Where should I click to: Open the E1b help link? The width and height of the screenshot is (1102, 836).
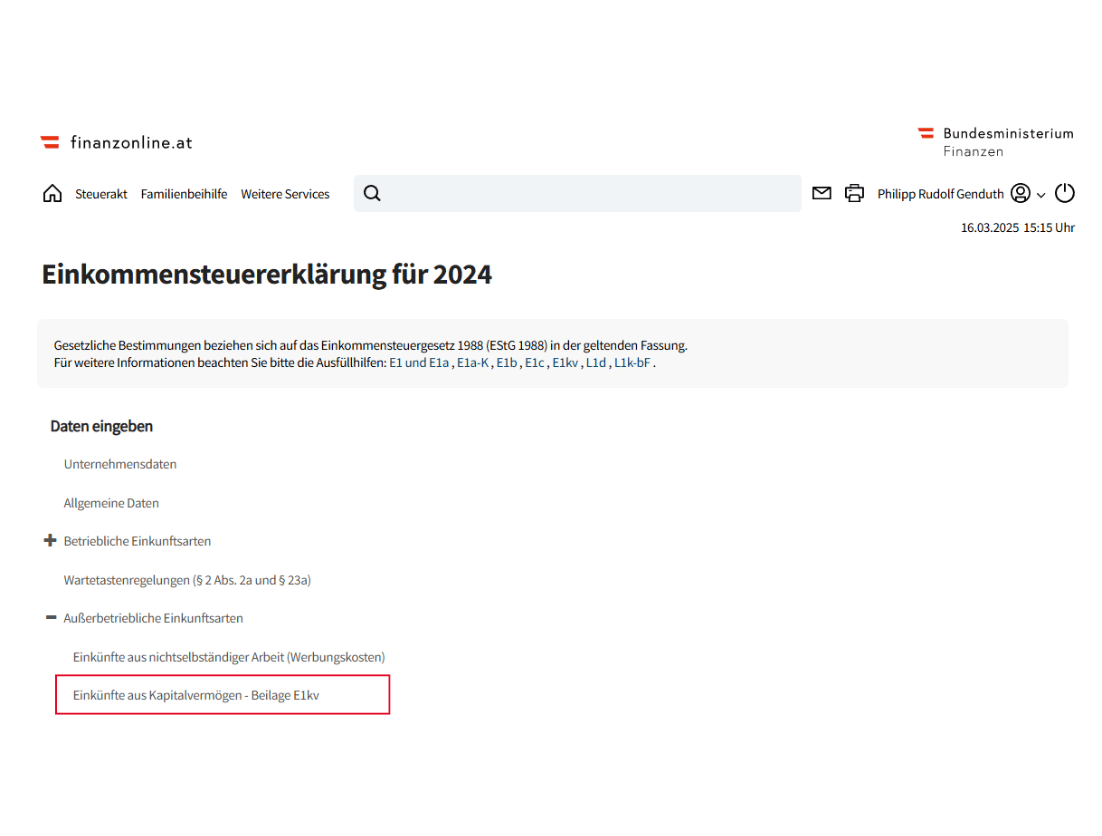click(507, 363)
